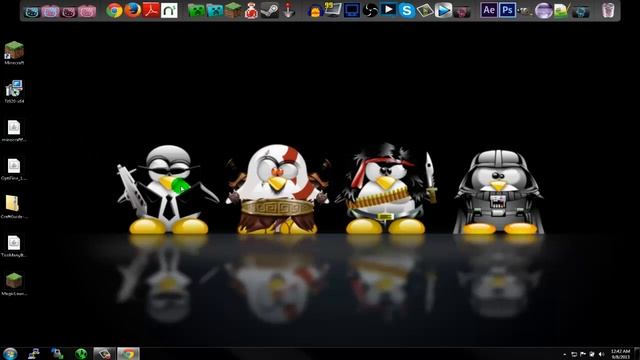This screenshot has width=640, height=360.
Task: Click the blue monitor dock icon
Action: point(352,10)
